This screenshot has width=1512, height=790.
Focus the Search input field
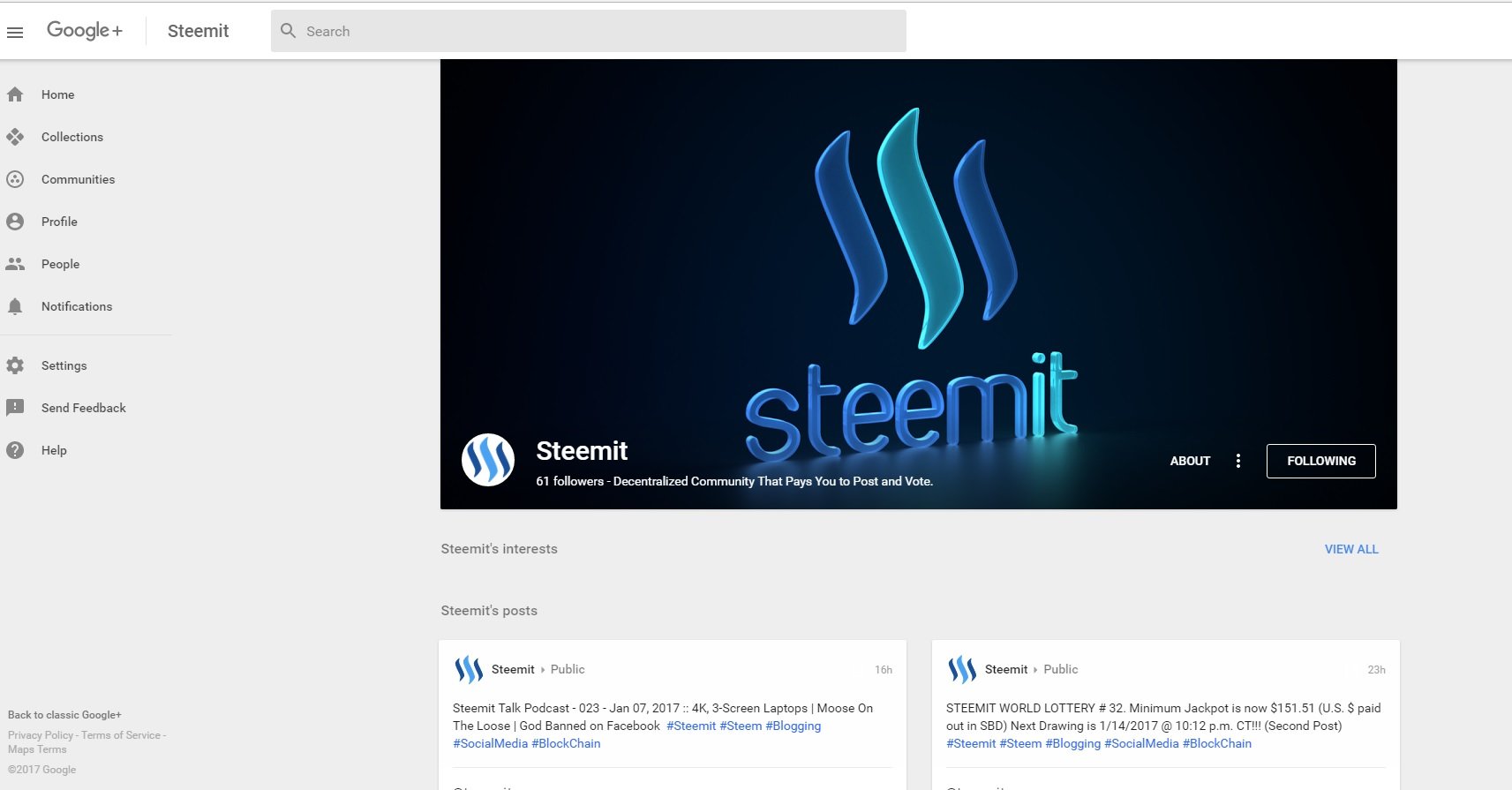[589, 31]
